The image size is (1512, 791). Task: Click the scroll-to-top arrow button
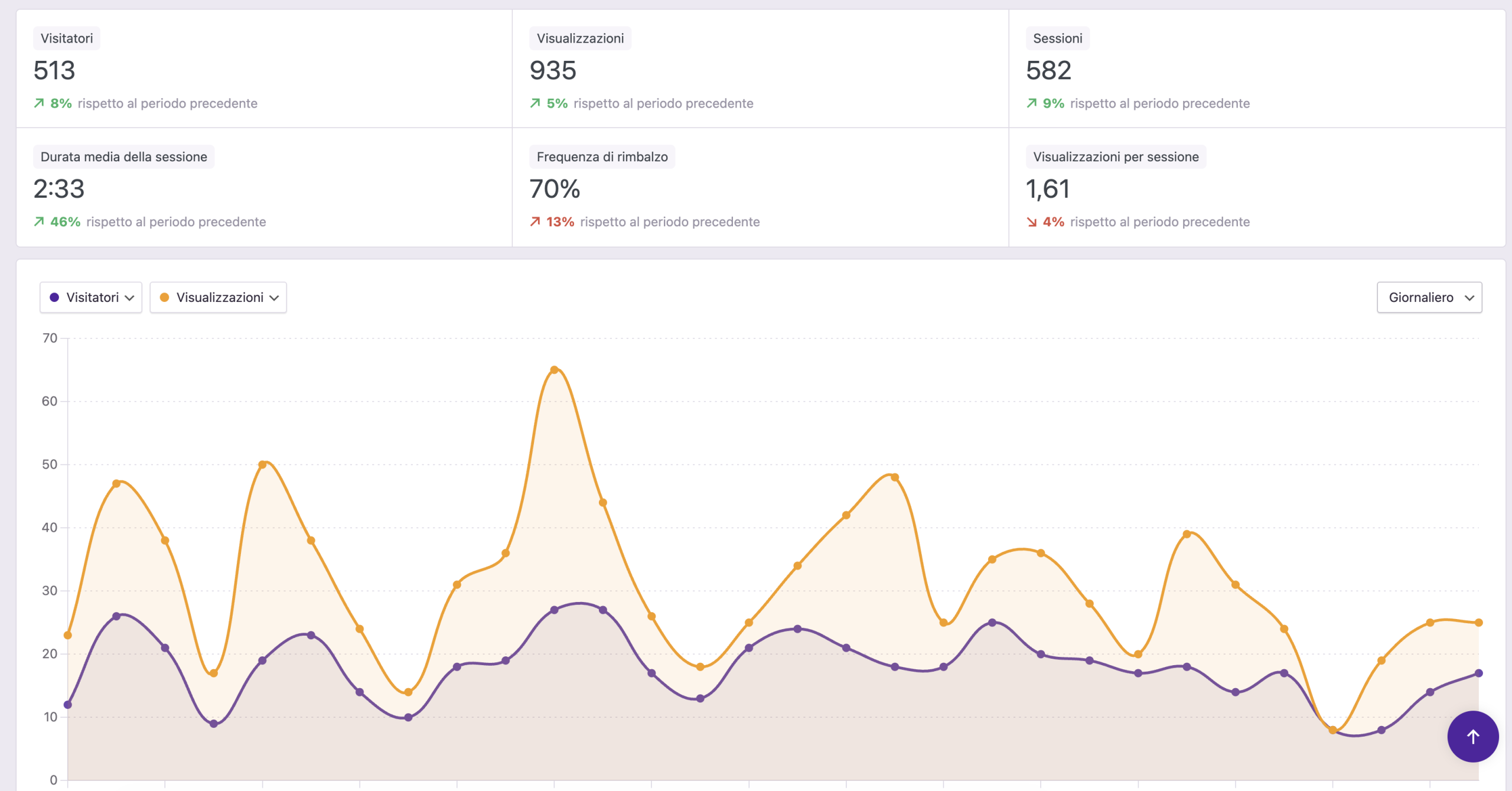click(1472, 737)
